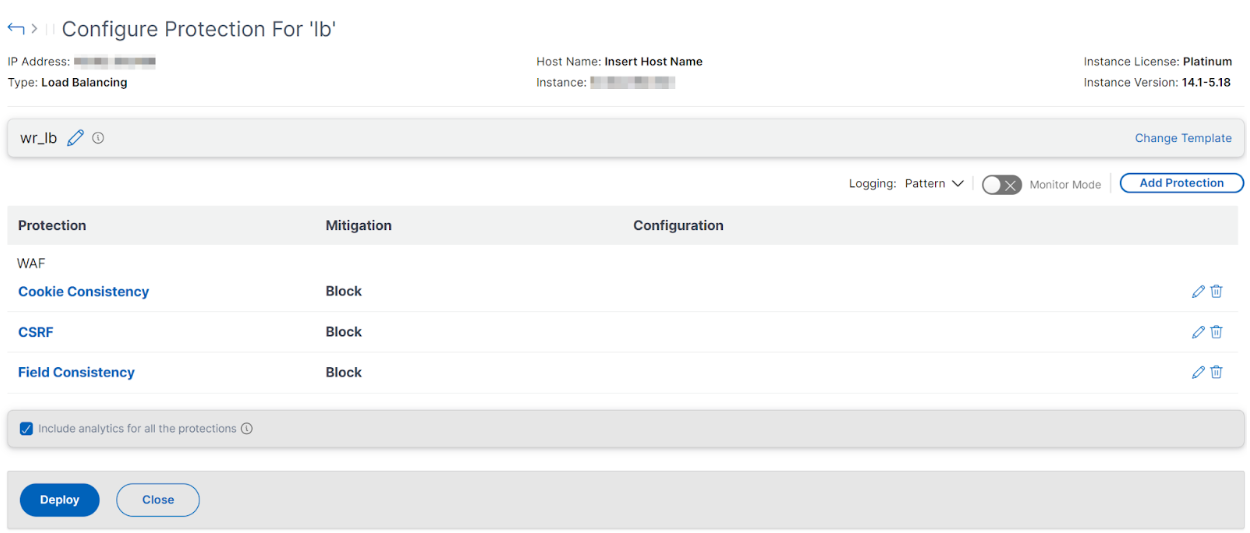Image resolution: width=1250 pixels, height=533 pixels.
Task: Delete the CSRF protection row
Action: (x=1216, y=332)
